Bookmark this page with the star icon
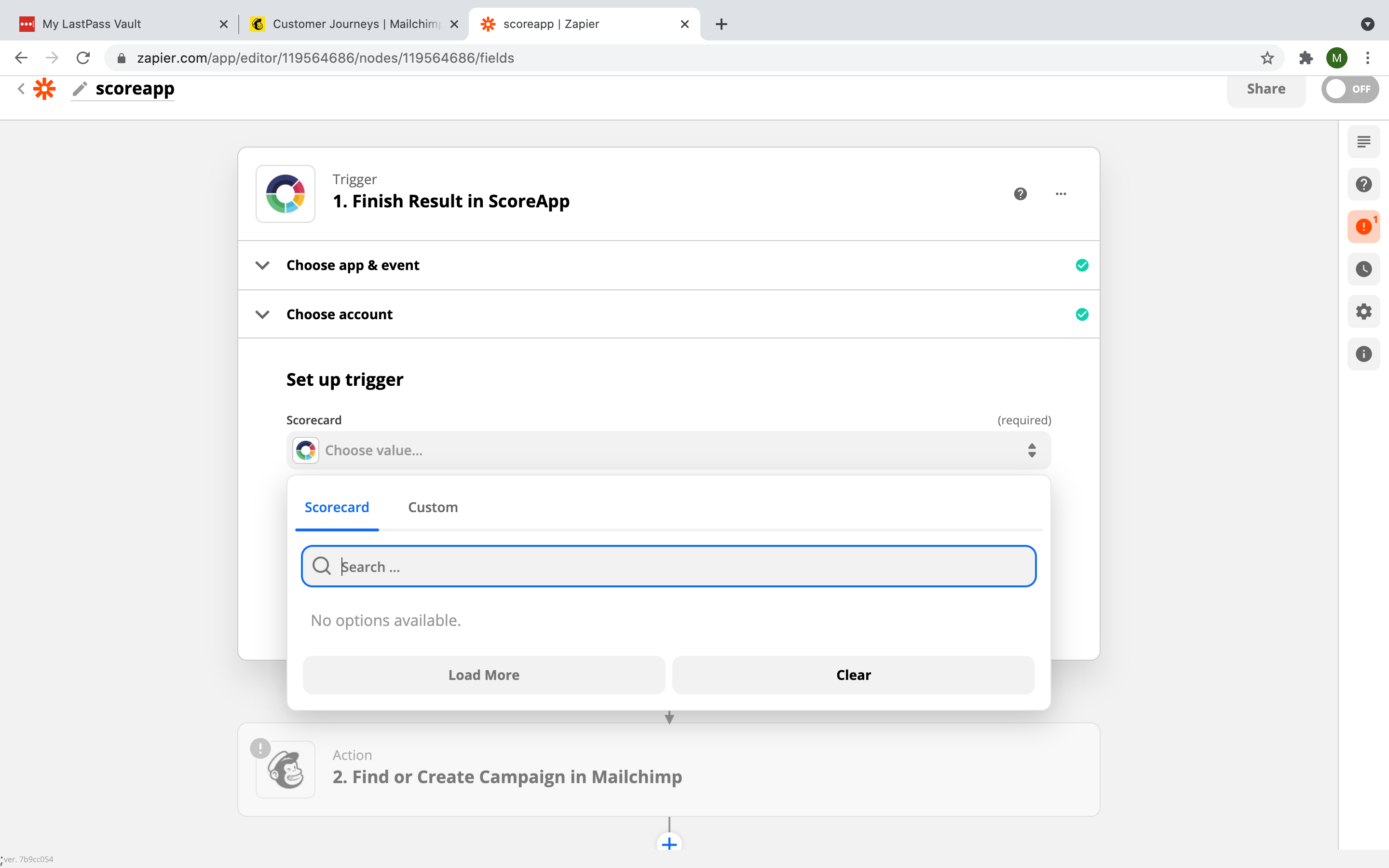Image resolution: width=1389 pixels, height=868 pixels. (x=1267, y=58)
